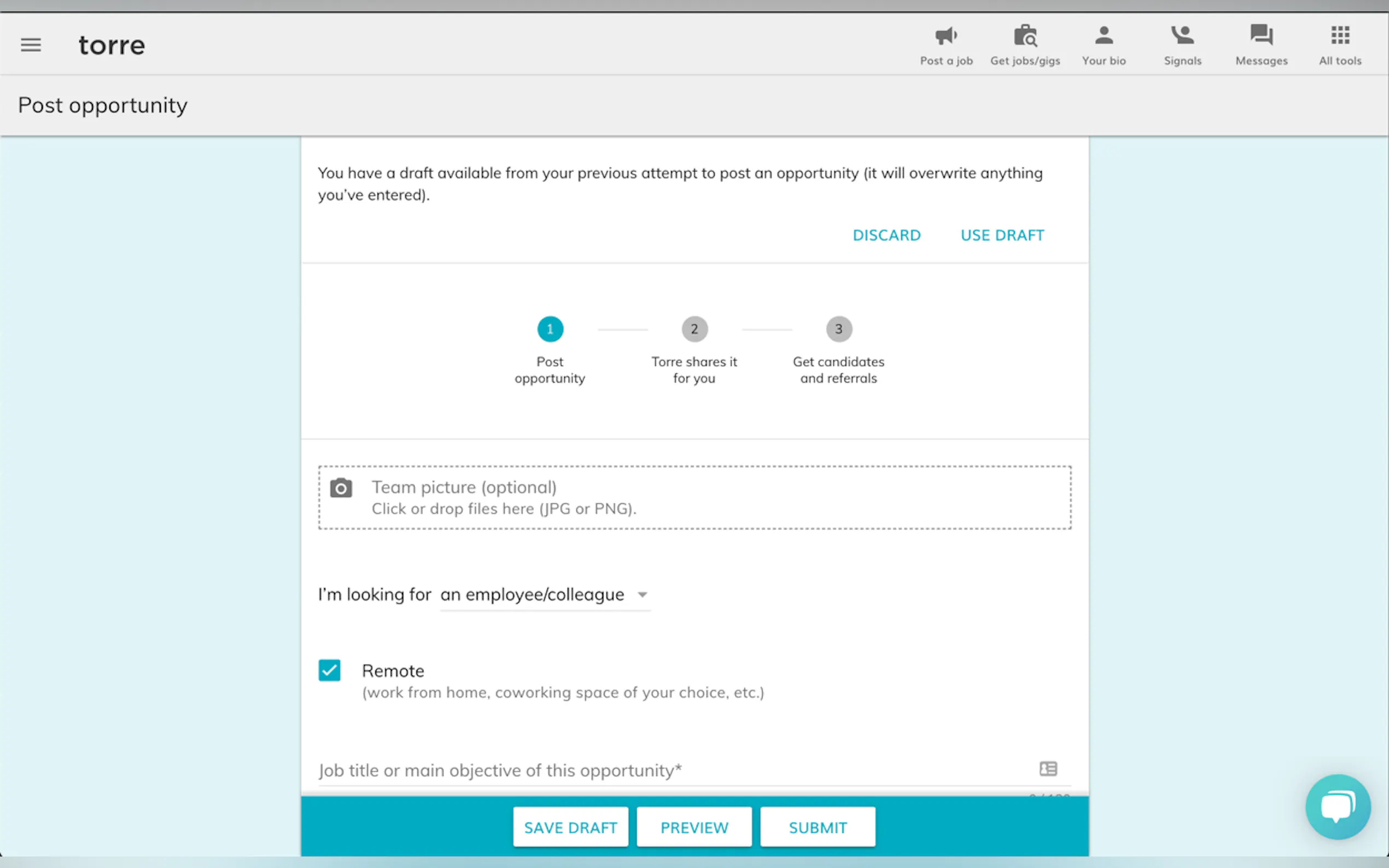Click the camera icon for team picture
Screen dimensions: 1389x868
pos(341,489)
